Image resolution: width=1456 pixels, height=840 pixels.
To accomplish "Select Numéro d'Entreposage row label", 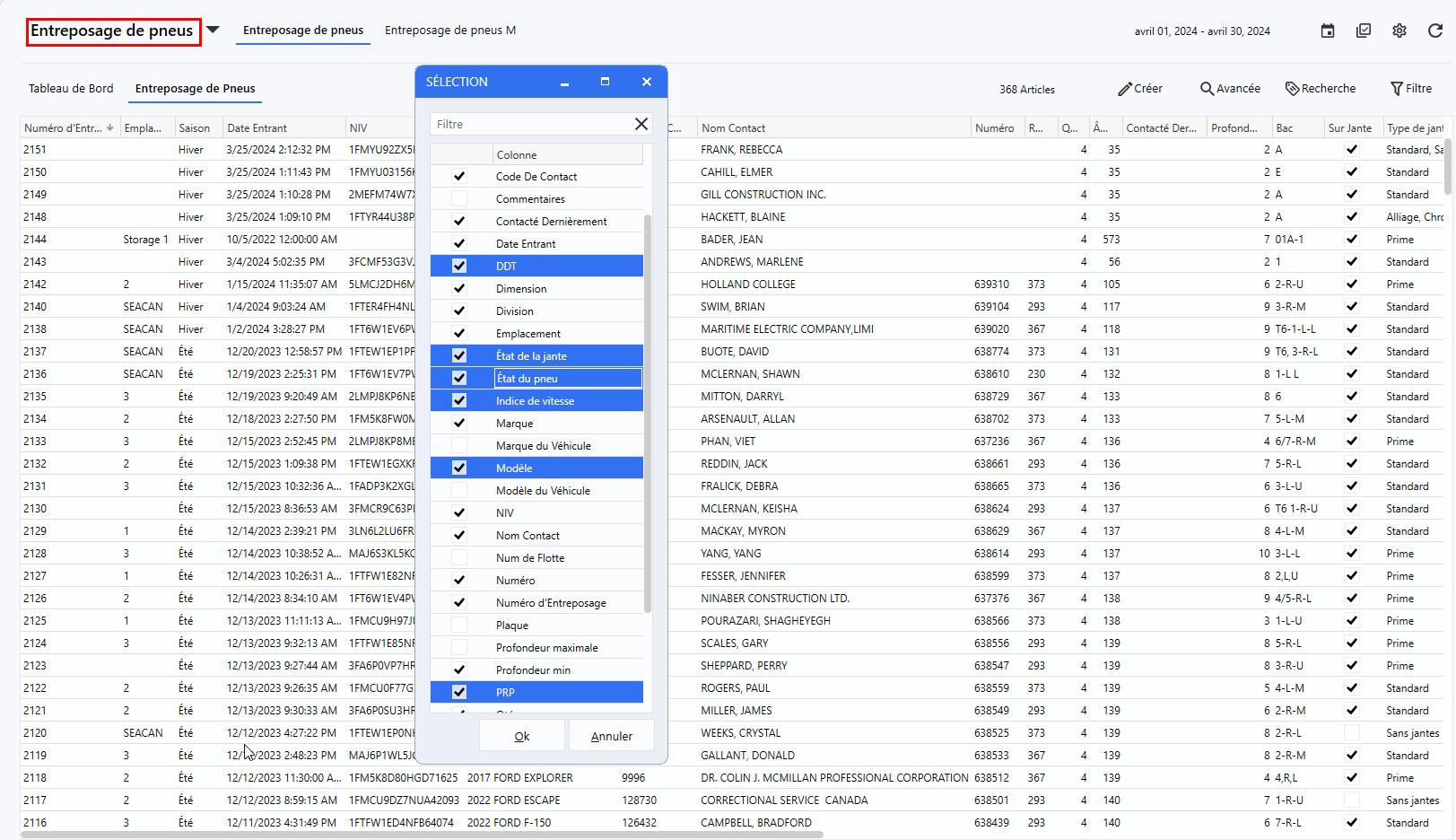I will point(551,603).
